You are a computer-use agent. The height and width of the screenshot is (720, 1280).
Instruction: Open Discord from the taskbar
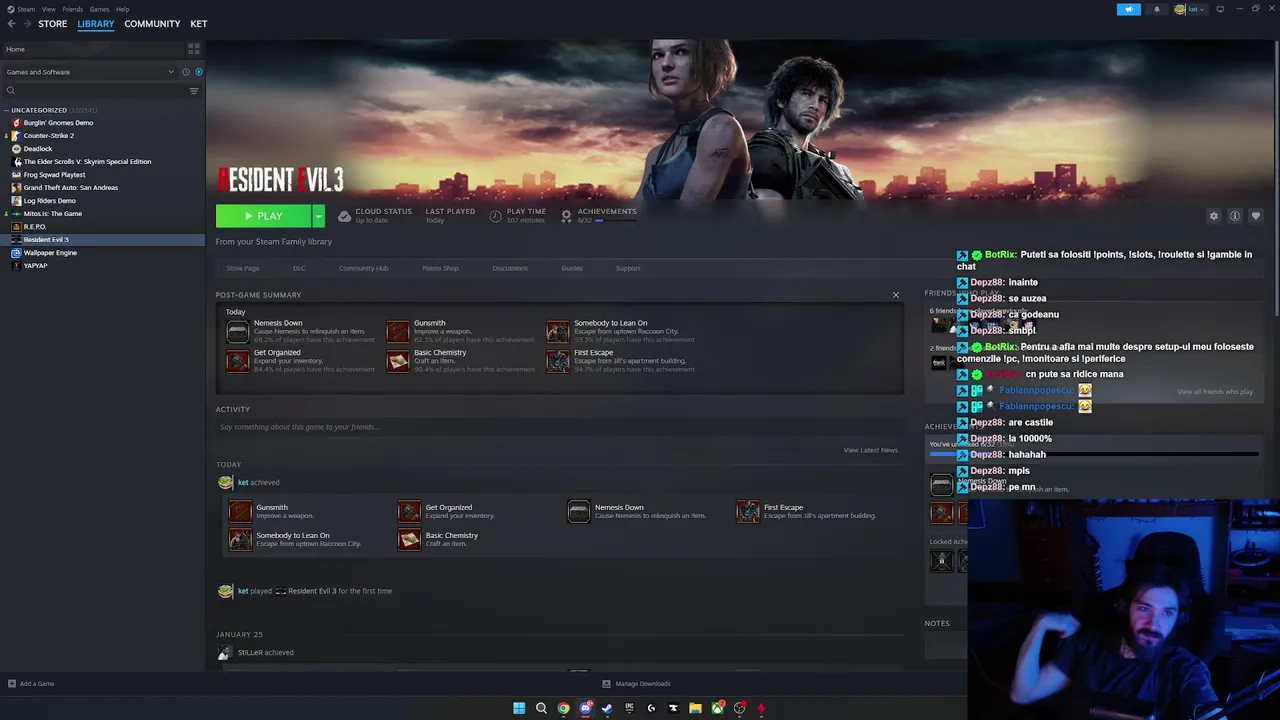point(585,708)
